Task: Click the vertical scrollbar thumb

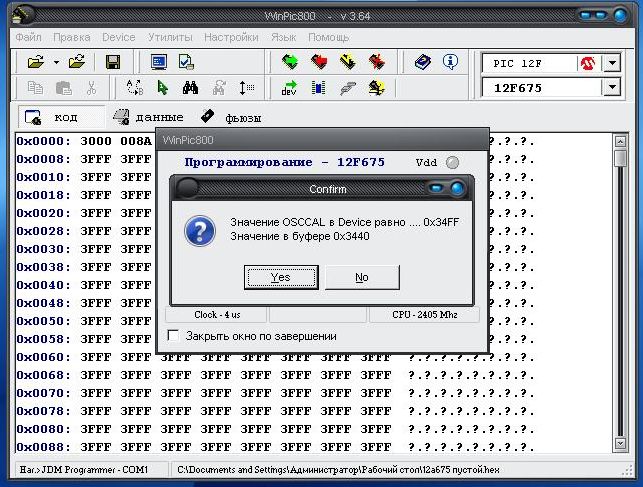Action: (620, 158)
